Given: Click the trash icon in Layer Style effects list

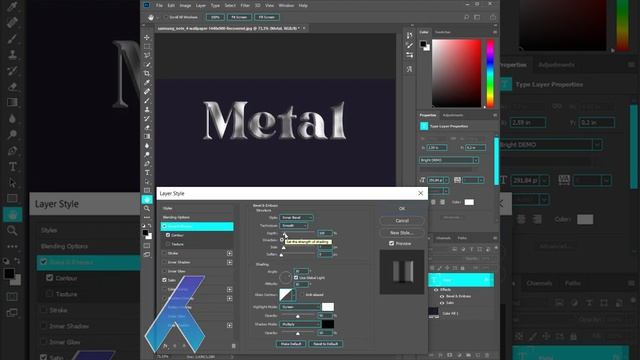Looking at the screenshot, I should click(233, 346).
